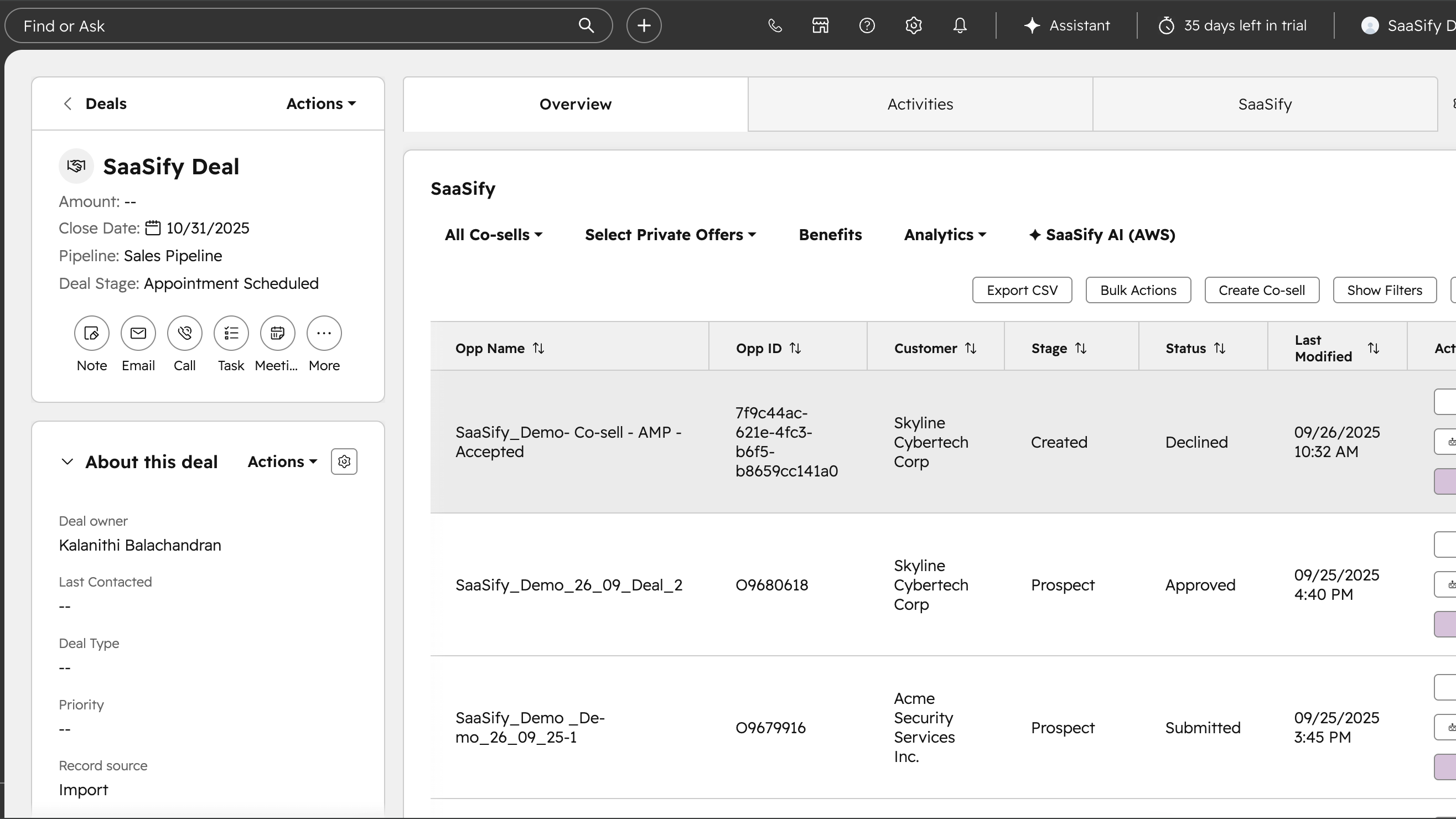Click the handshake deal icon

76,165
